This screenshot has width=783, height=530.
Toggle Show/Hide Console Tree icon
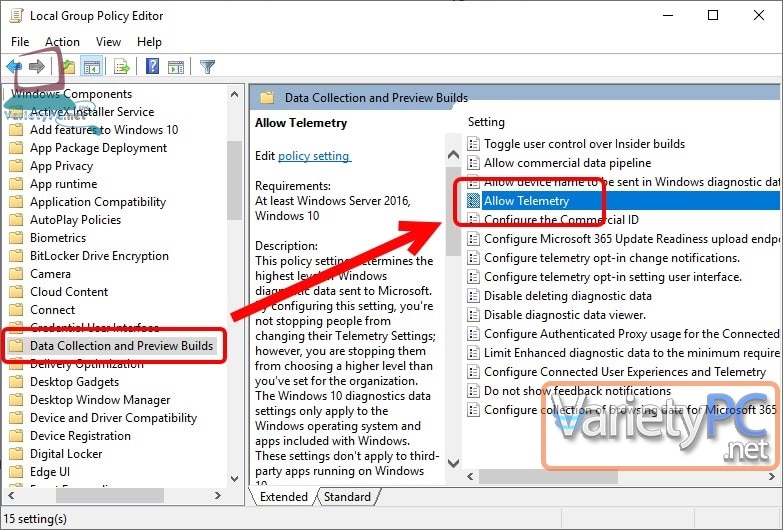(91, 66)
